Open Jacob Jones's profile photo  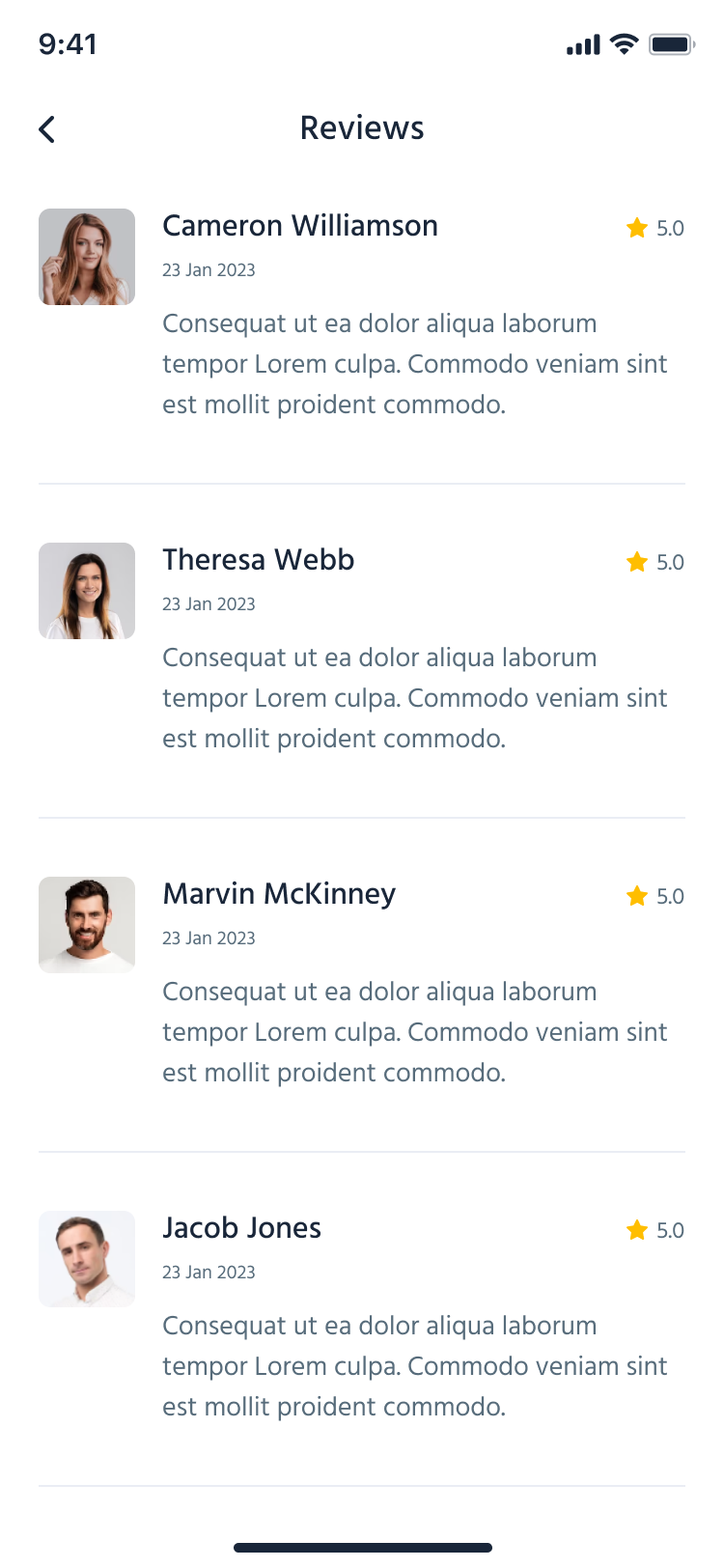87,1259
